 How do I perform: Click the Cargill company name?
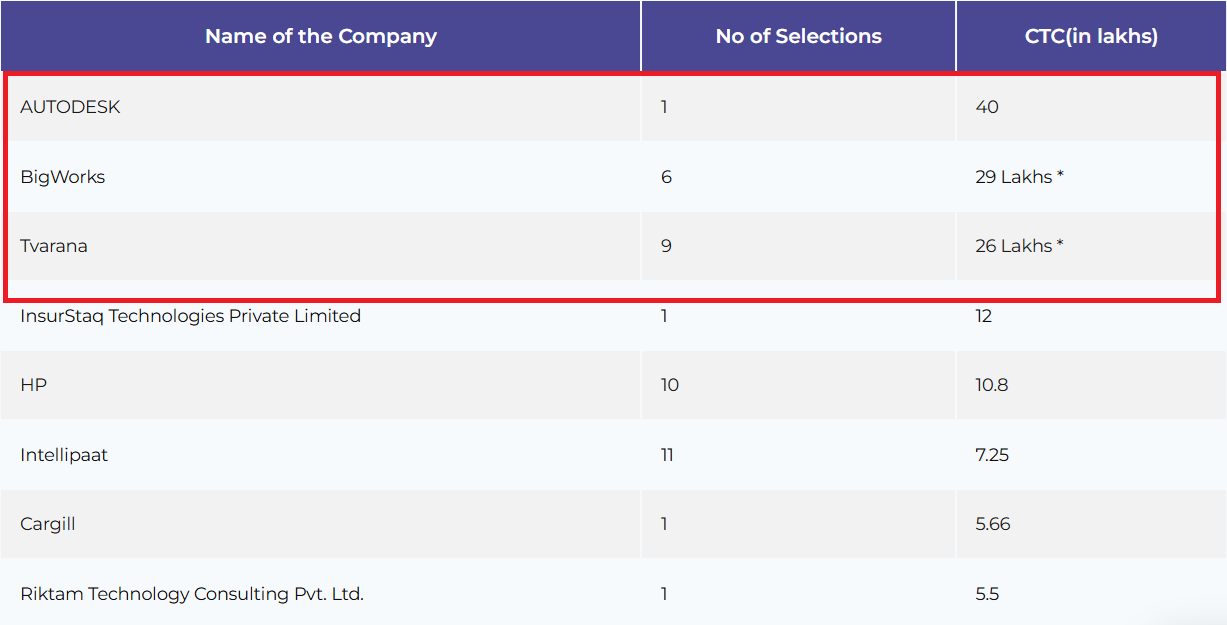click(48, 524)
